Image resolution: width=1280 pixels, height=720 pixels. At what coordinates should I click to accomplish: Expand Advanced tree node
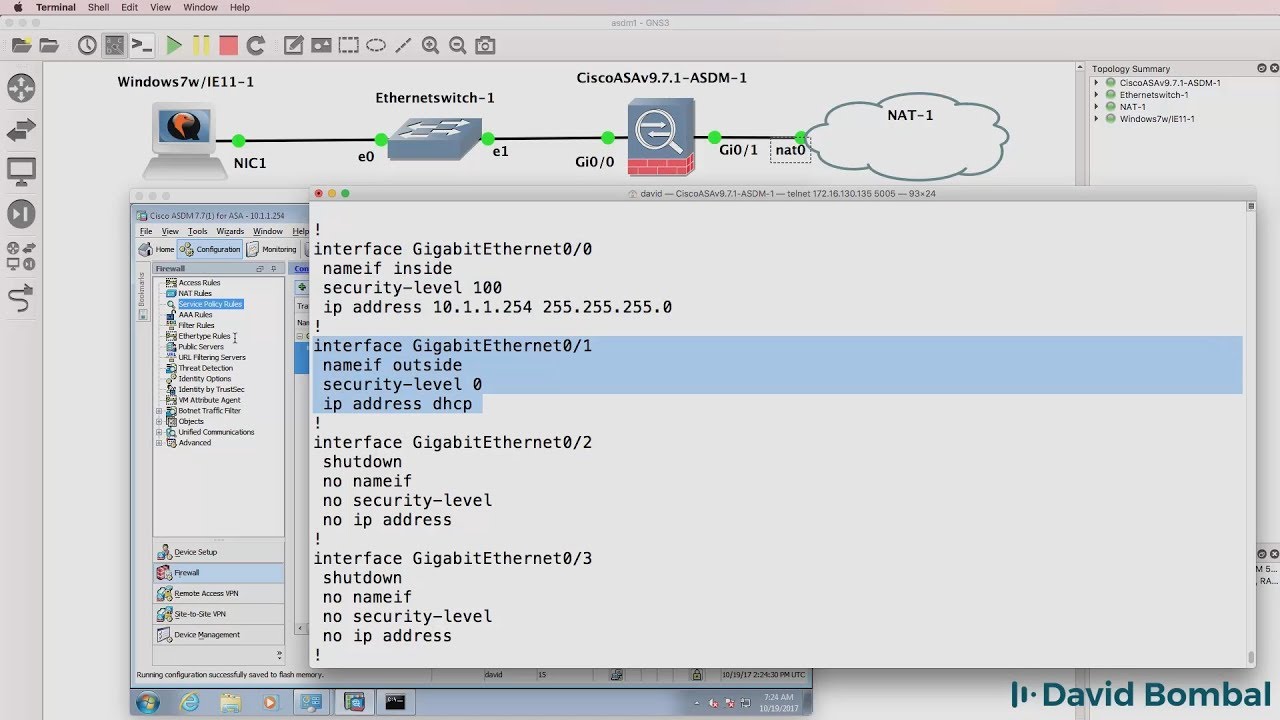point(159,443)
